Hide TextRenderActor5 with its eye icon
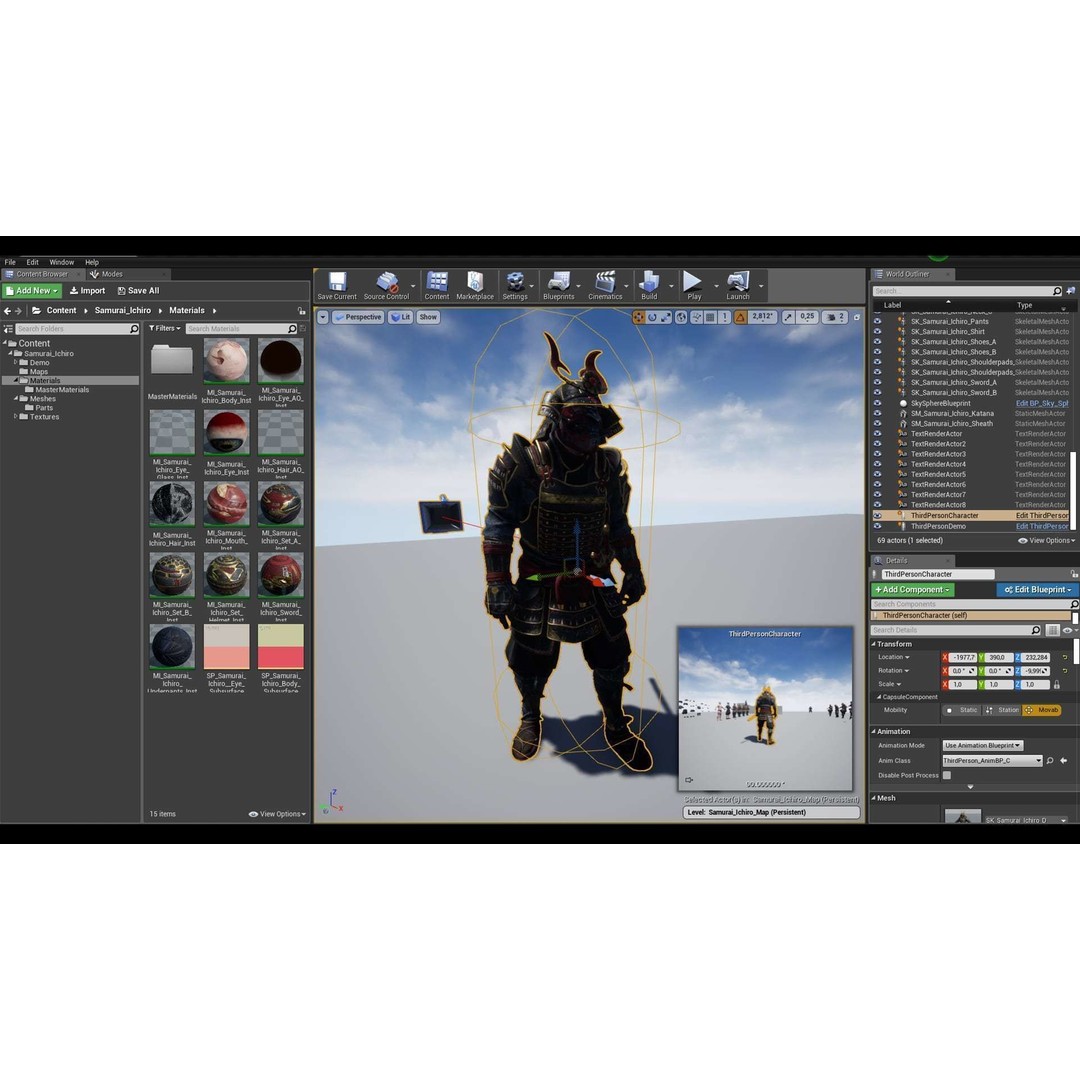The height and width of the screenshot is (1080, 1080). tap(878, 475)
